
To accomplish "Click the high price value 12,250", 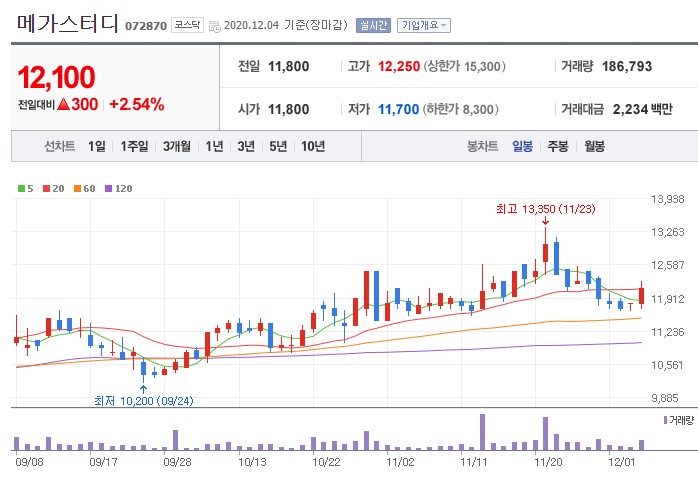I will pos(399,66).
